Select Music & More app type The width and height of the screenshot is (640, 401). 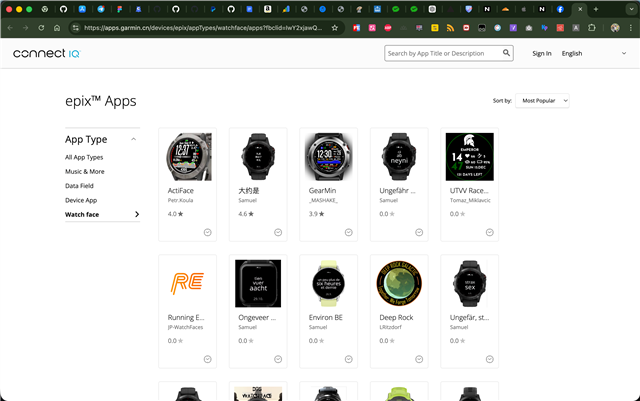click(x=85, y=171)
